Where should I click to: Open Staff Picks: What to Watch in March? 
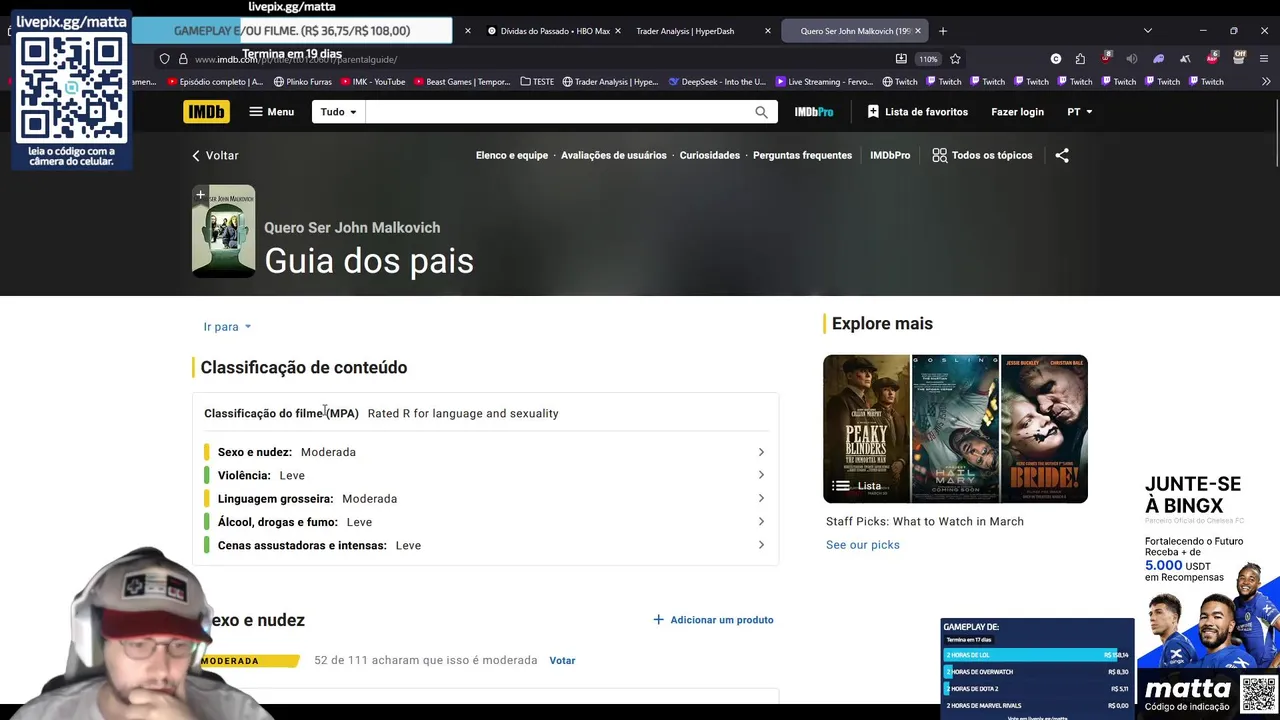[x=925, y=521]
